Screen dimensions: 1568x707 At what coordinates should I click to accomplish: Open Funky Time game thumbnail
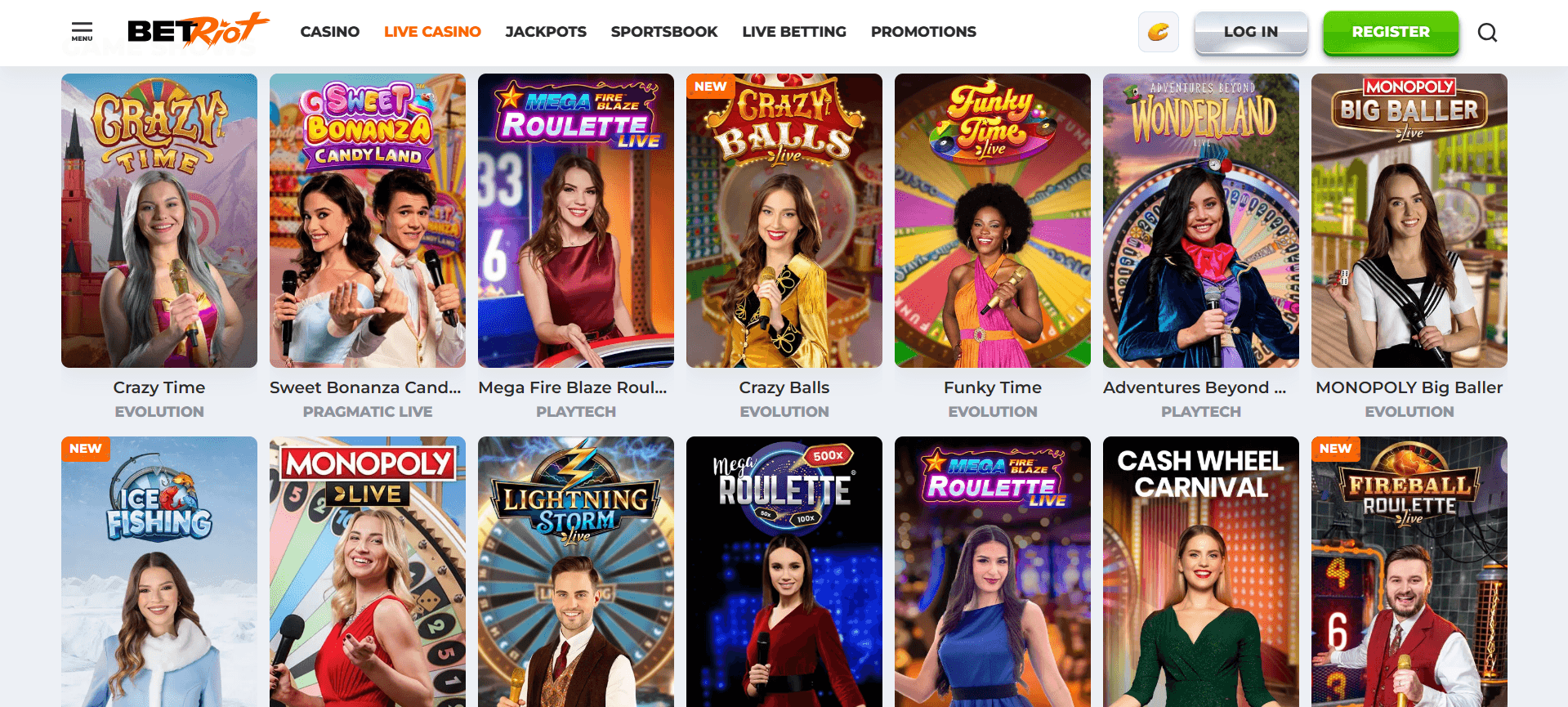point(993,221)
